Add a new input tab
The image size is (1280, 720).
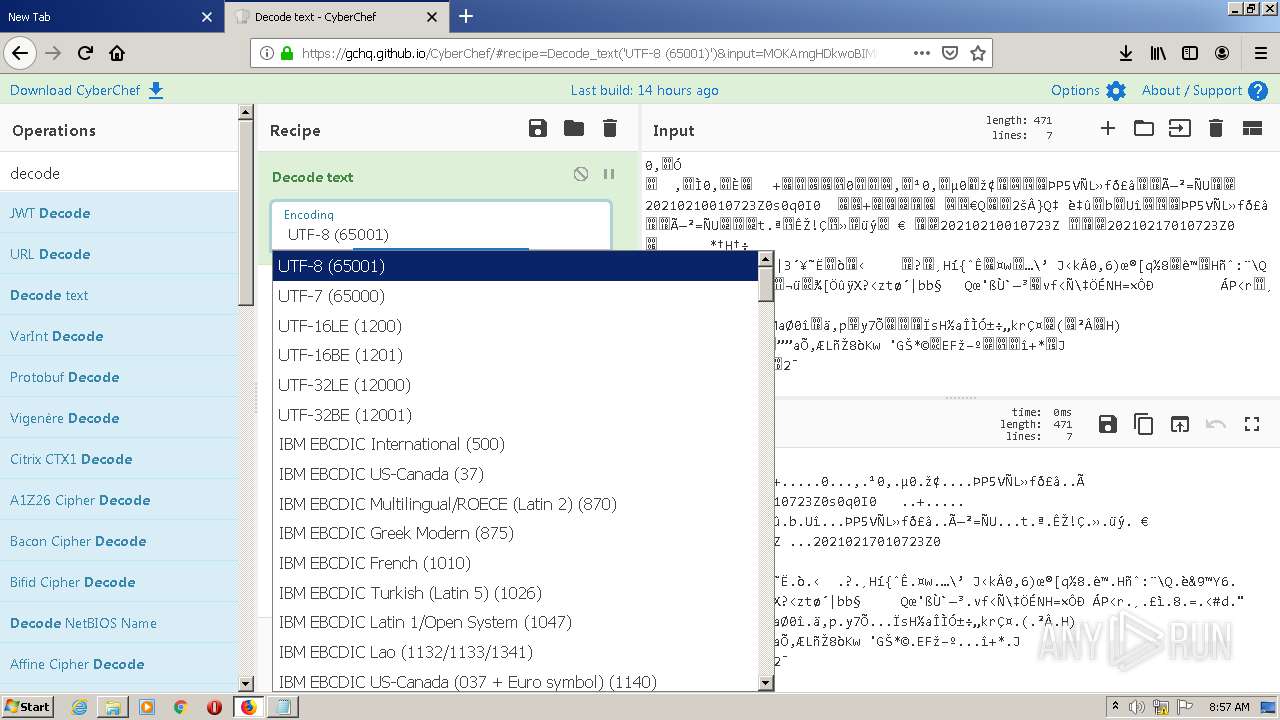click(1108, 128)
